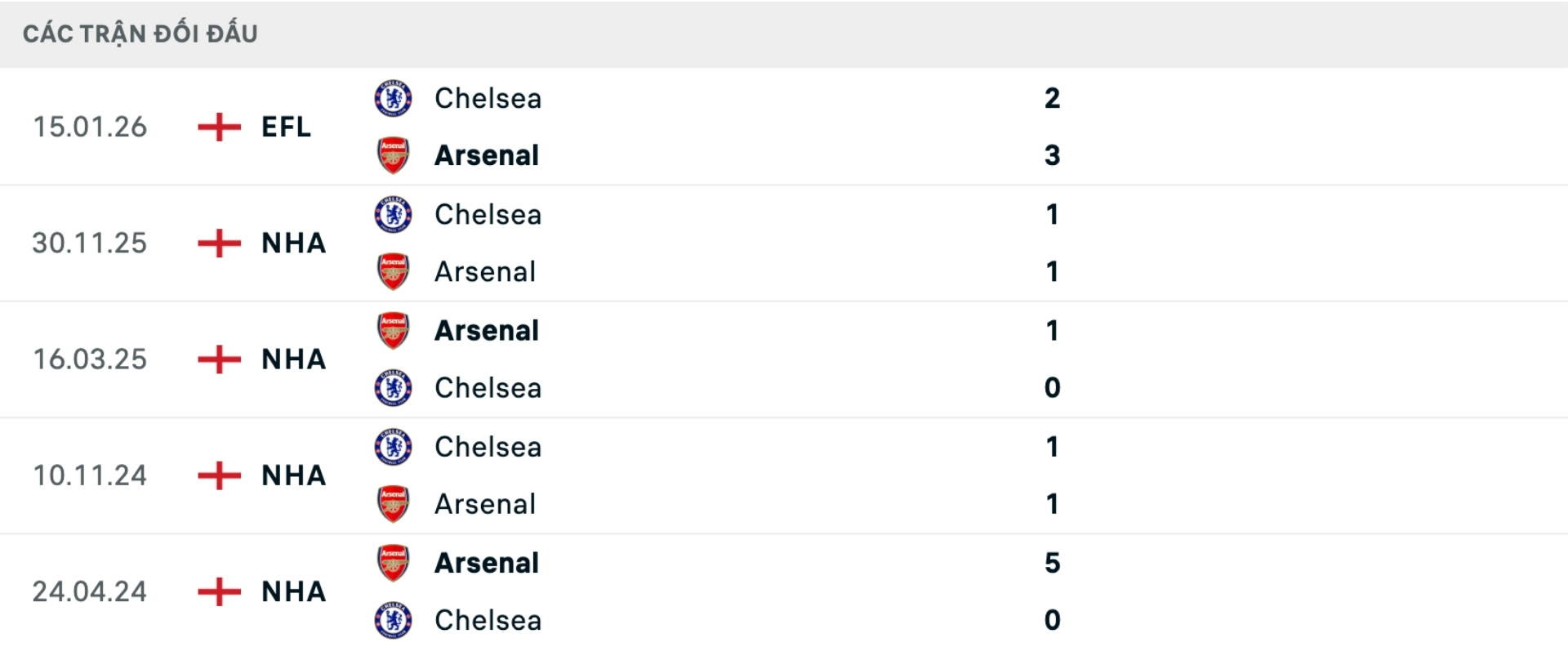Select the Arsenal crest in the 24.04.24 row
Viewport: 1568px width, 647px height.
393,562
